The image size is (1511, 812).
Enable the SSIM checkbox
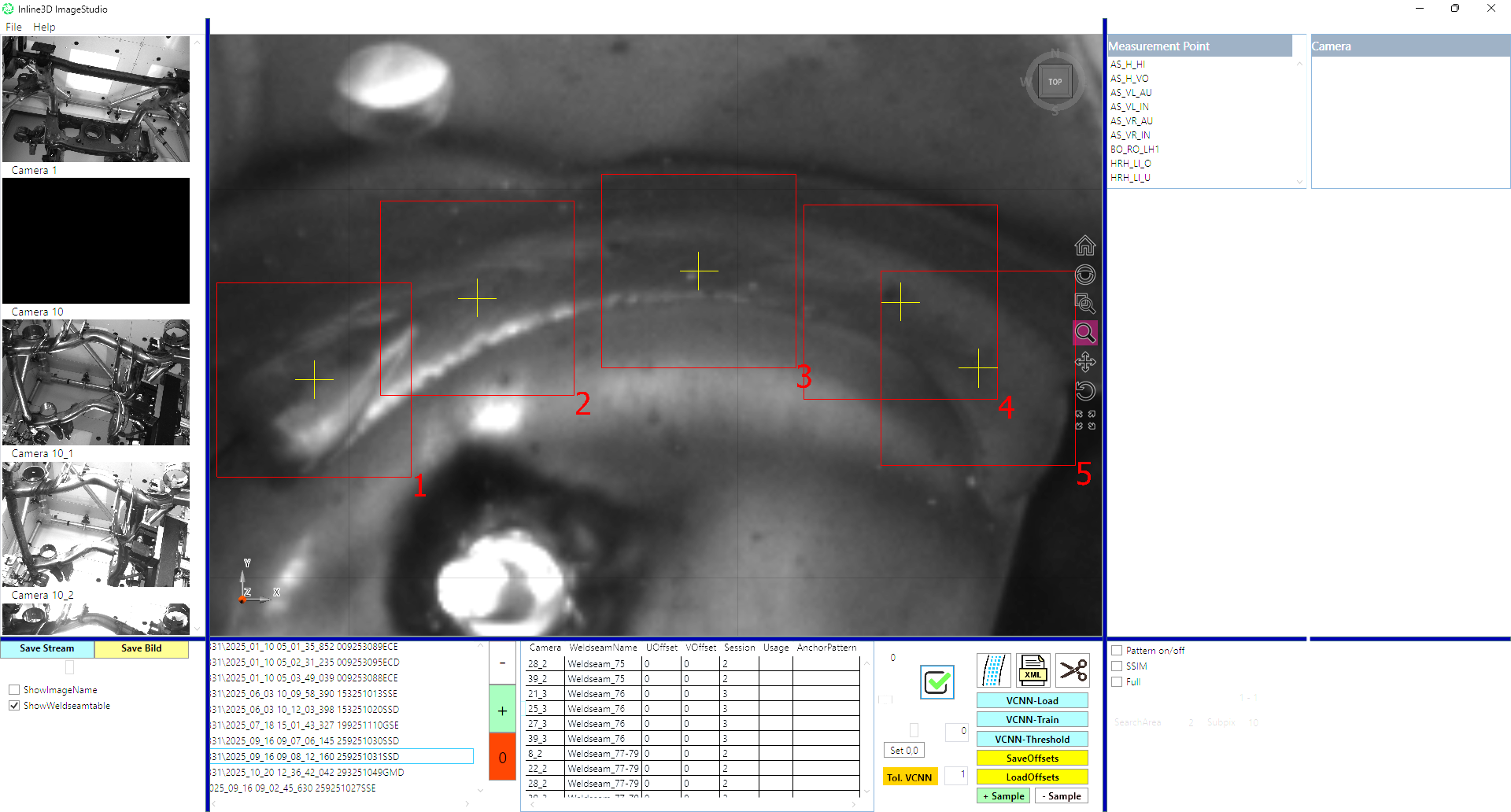tap(1117, 666)
